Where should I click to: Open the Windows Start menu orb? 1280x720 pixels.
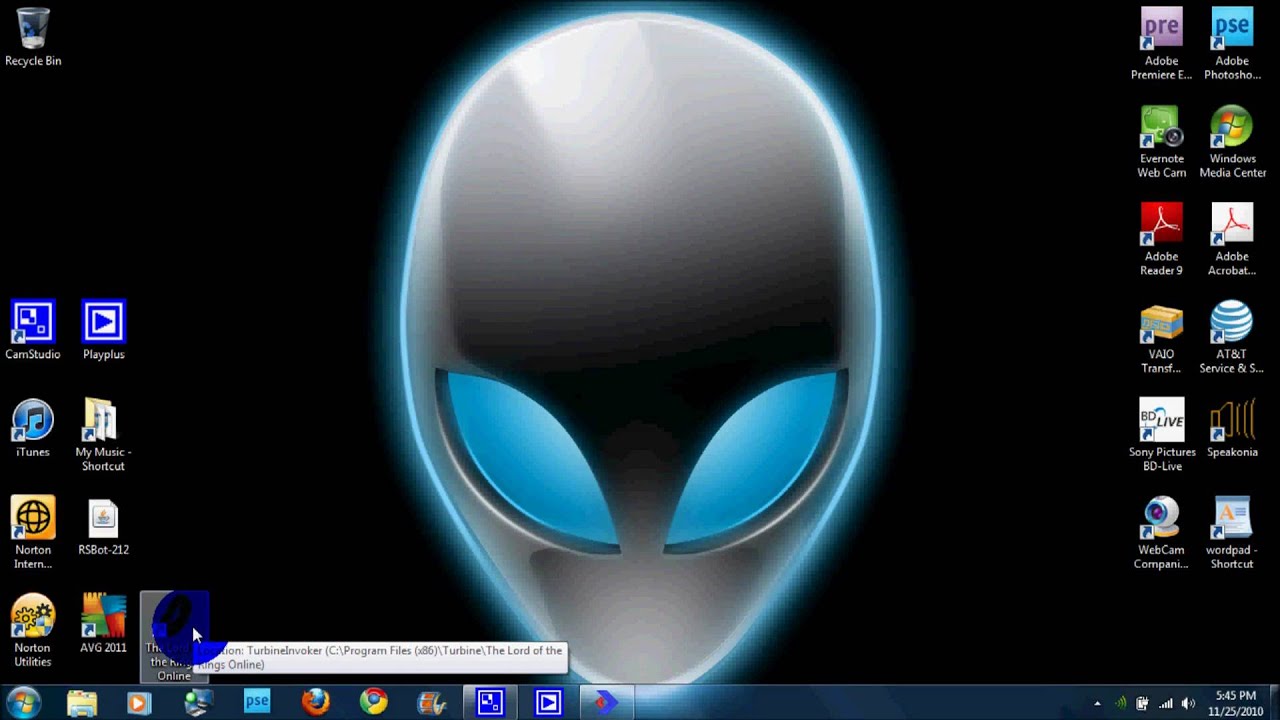pos(23,702)
